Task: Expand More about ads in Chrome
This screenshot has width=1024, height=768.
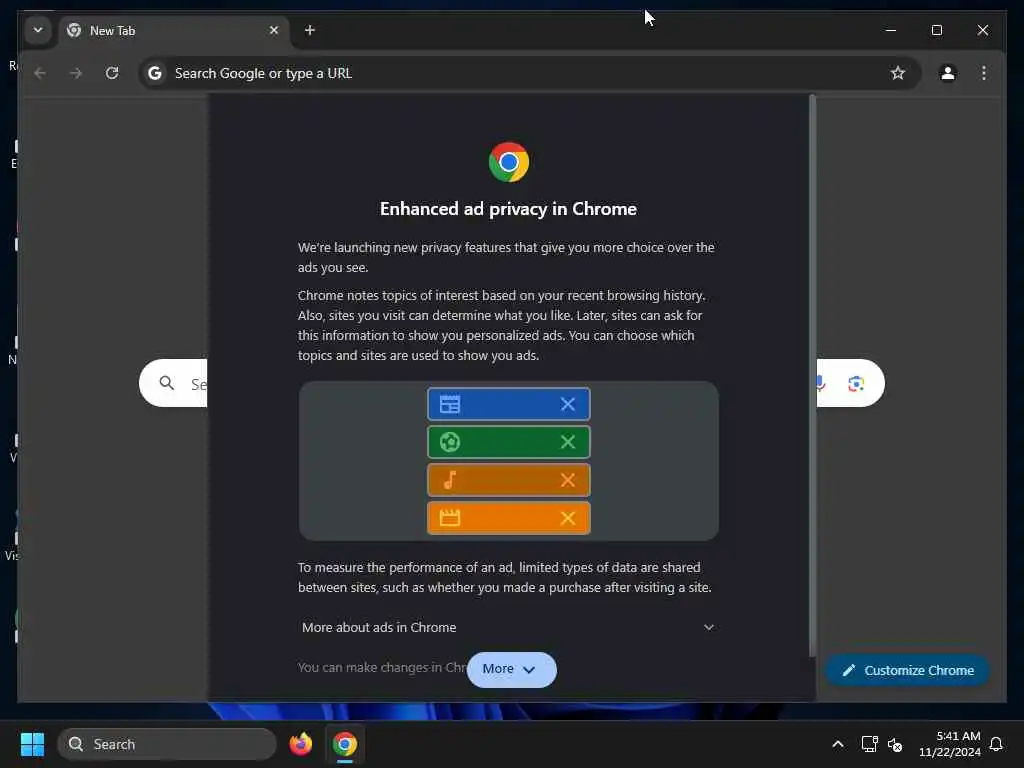Action: pyautogui.click(x=508, y=628)
